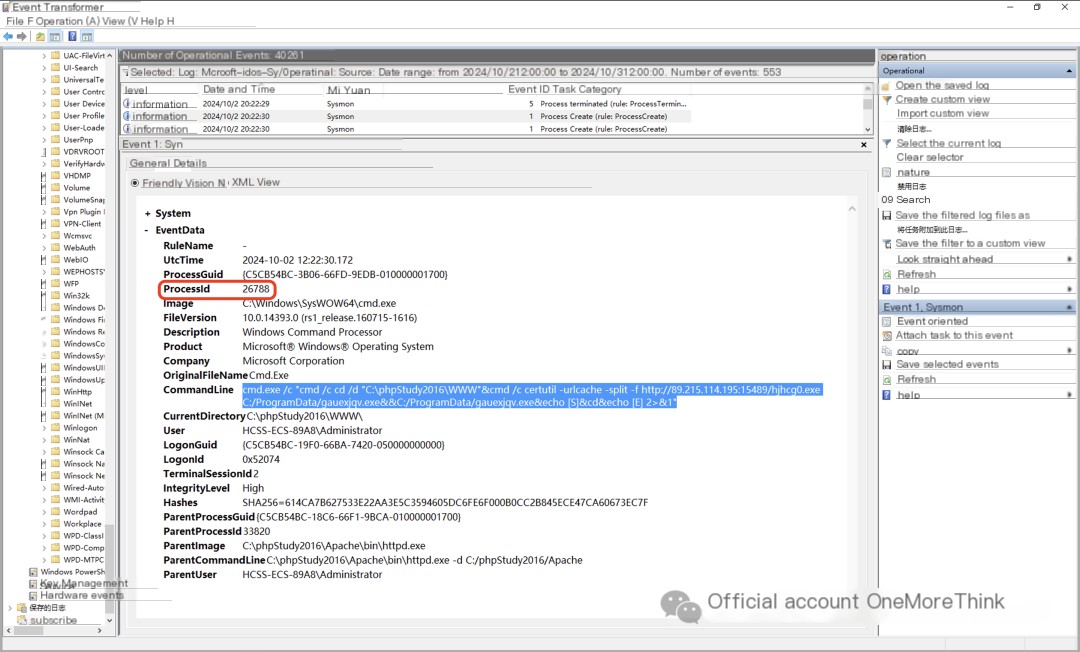Select the Friendly Vision radio button

pos(135,183)
